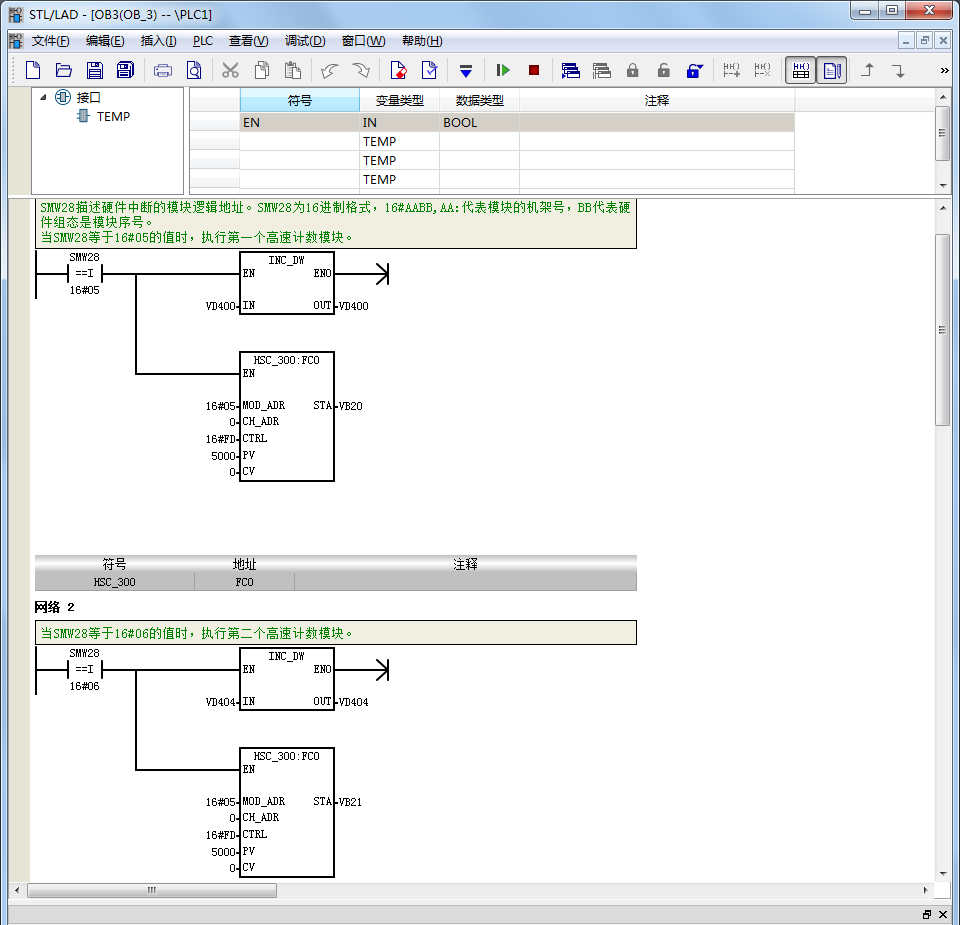960x925 pixels.
Task: Click HSC_300 entry in symbol info table
Action: pos(114,582)
